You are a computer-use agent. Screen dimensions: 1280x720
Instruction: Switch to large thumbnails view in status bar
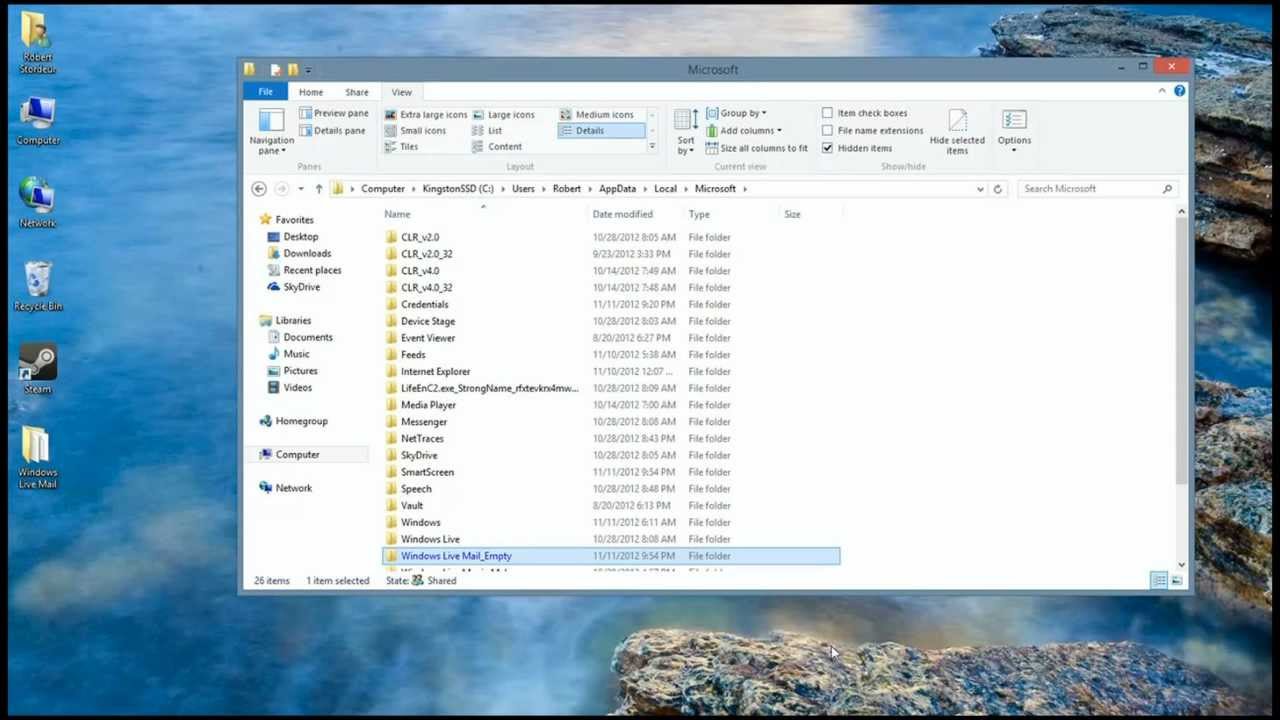click(x=1176, y=581)
